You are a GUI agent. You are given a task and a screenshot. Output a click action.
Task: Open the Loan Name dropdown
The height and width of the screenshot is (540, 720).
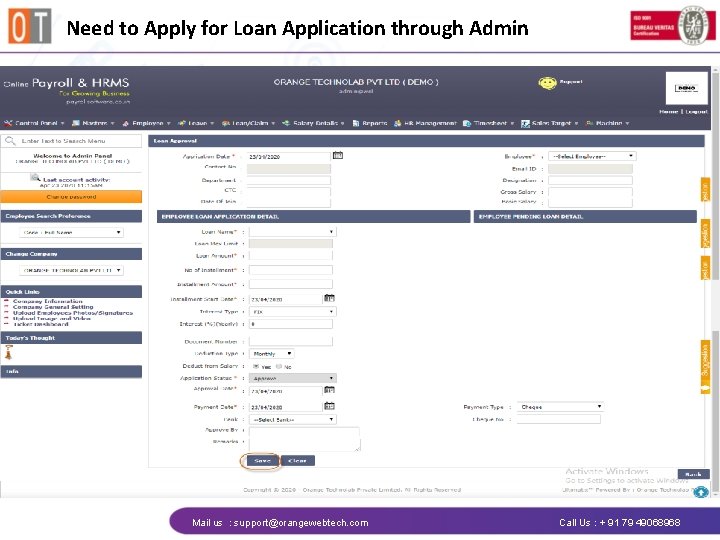[x=292, y=232]
